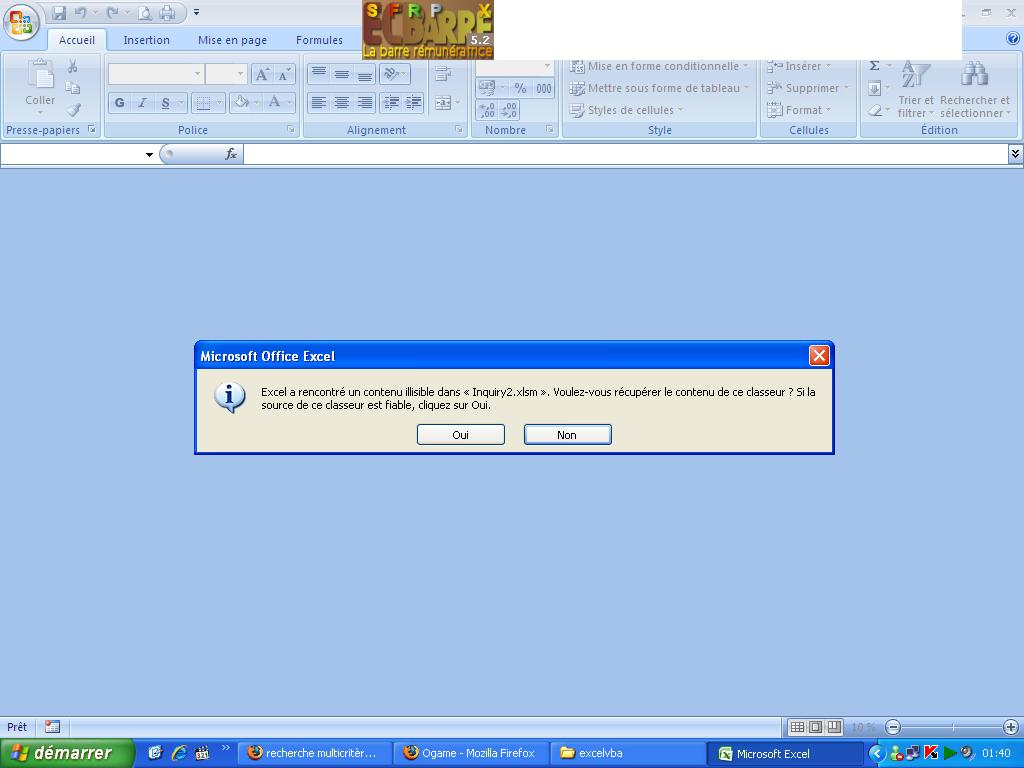This screenshot has height=768, width=1024.
Task: Open the Insérer cells dropdown
Action: coord(799,66)
